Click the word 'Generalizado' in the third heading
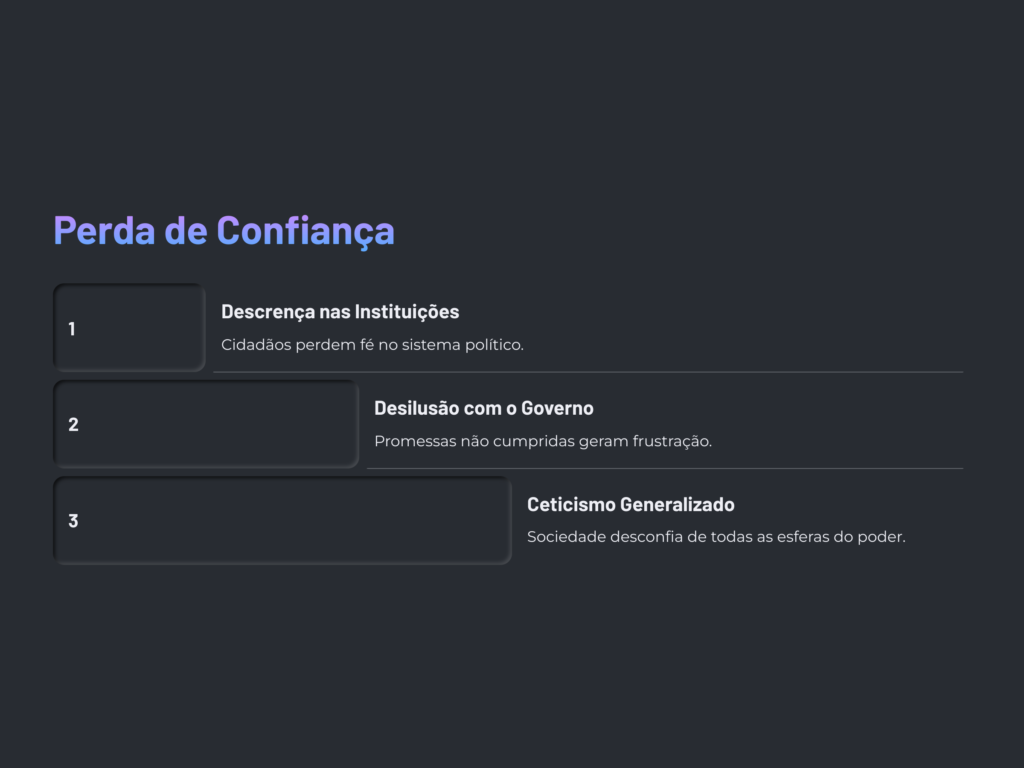The height and width of the screenshot is (768, 1024). click(677, 504)
